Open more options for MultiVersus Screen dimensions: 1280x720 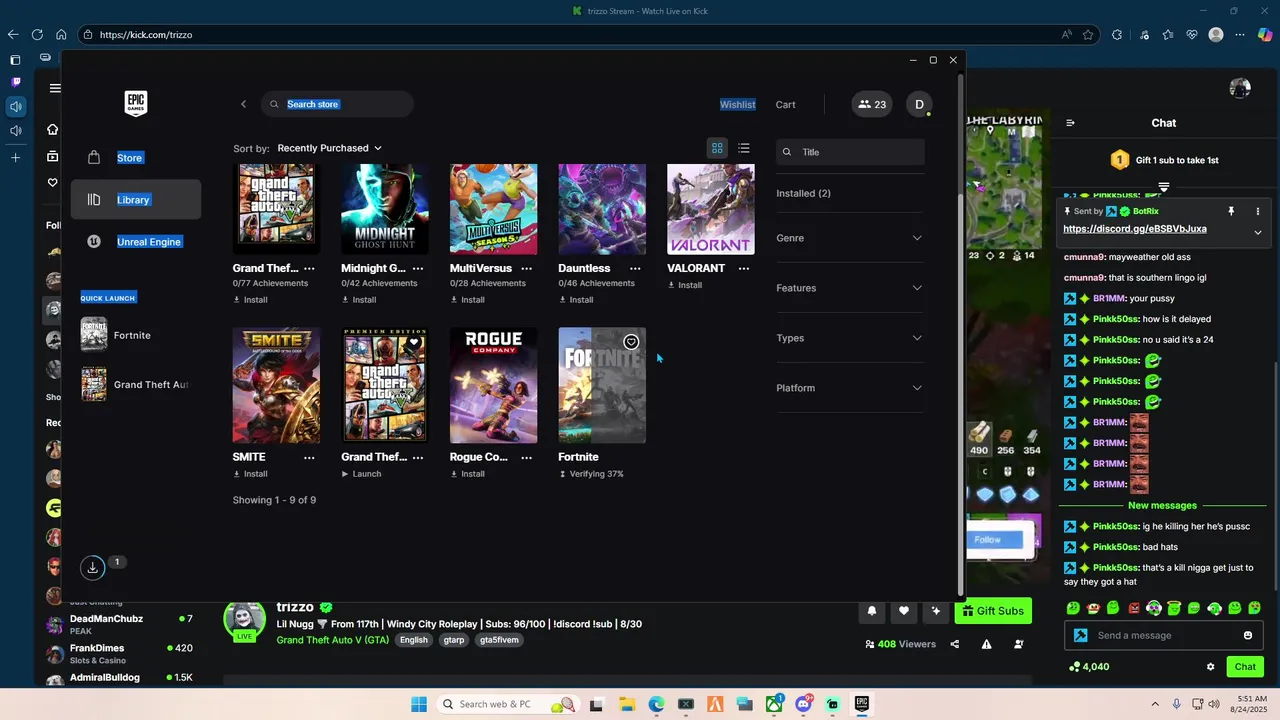coord(526,268)
